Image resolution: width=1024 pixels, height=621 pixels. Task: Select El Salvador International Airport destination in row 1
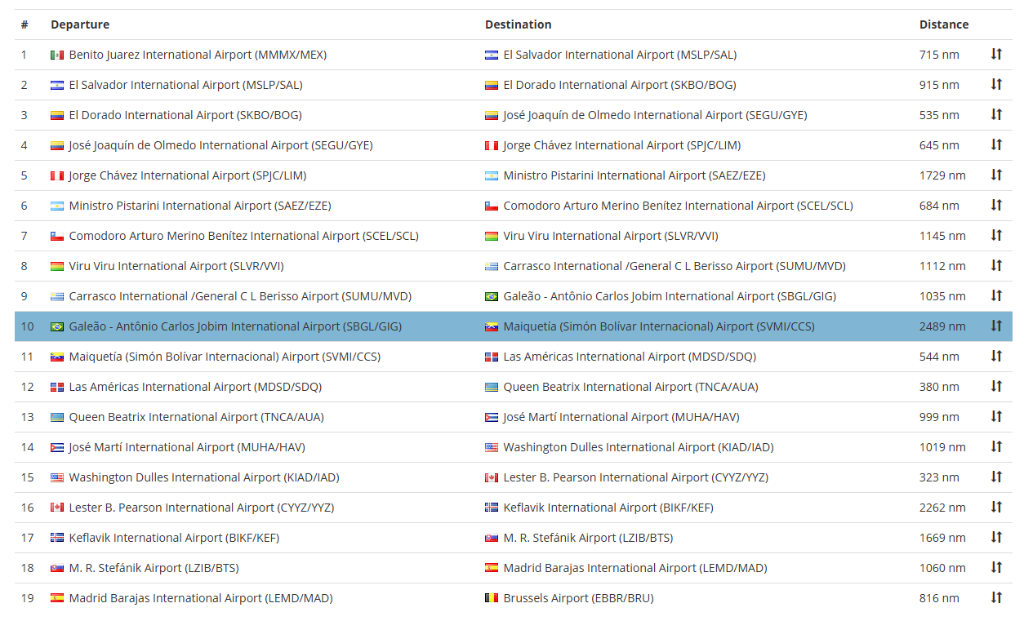point(620,55)
